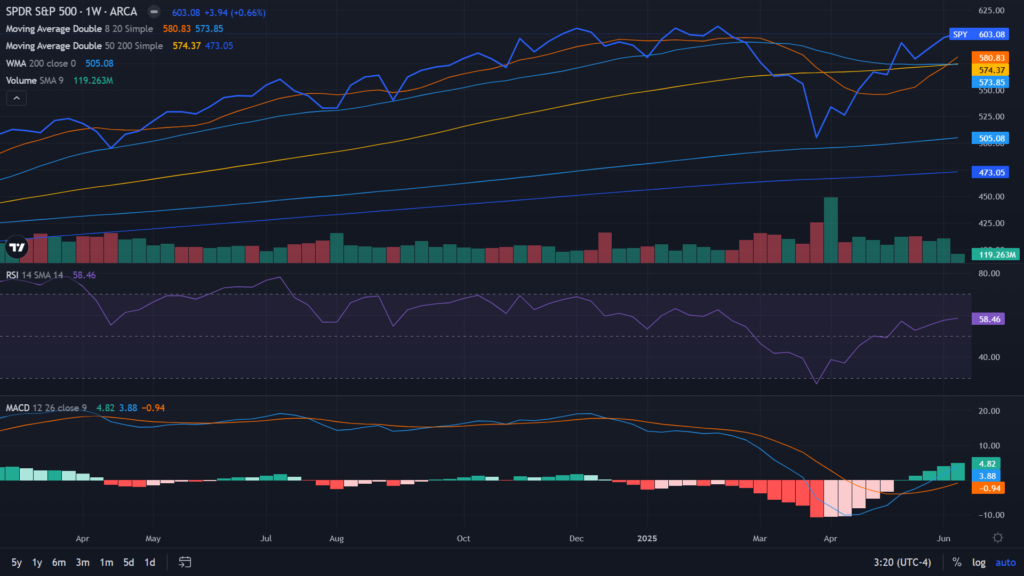Pick the 1d time range
The height and width of the screenshot is (576, 1024).
150,562
